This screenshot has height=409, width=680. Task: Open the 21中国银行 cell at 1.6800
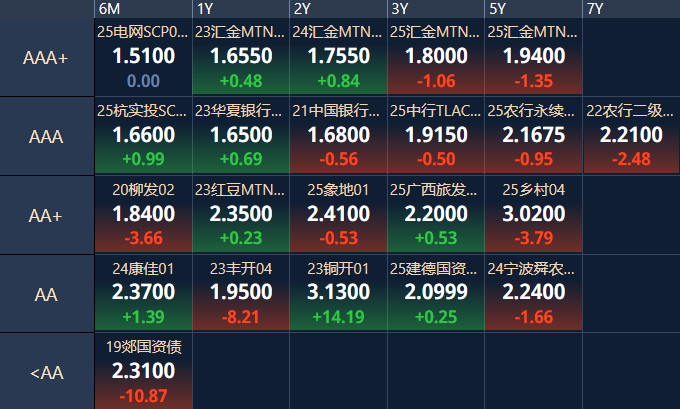[339, 136]
